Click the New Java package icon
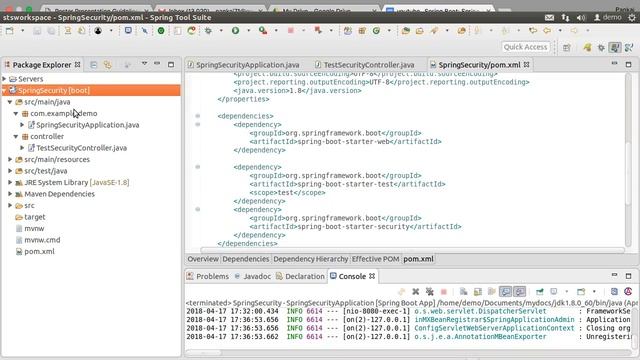This screenshot has height=360, width=640. coord(362,31)
